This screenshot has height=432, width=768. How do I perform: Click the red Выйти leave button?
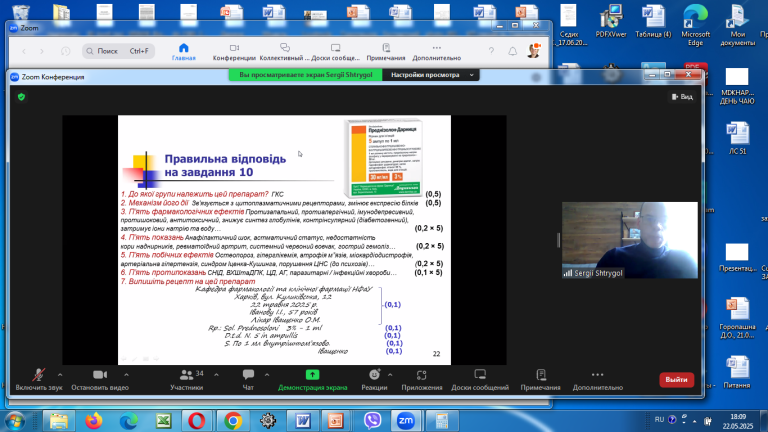pos(676,380)
